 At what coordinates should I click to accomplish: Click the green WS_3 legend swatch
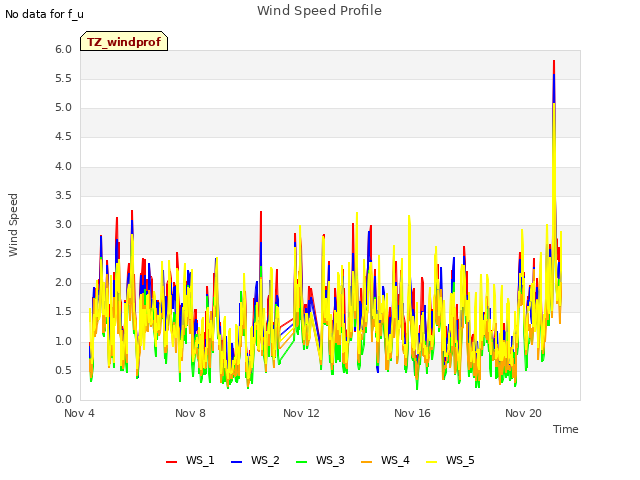click(x=302, y=462)
